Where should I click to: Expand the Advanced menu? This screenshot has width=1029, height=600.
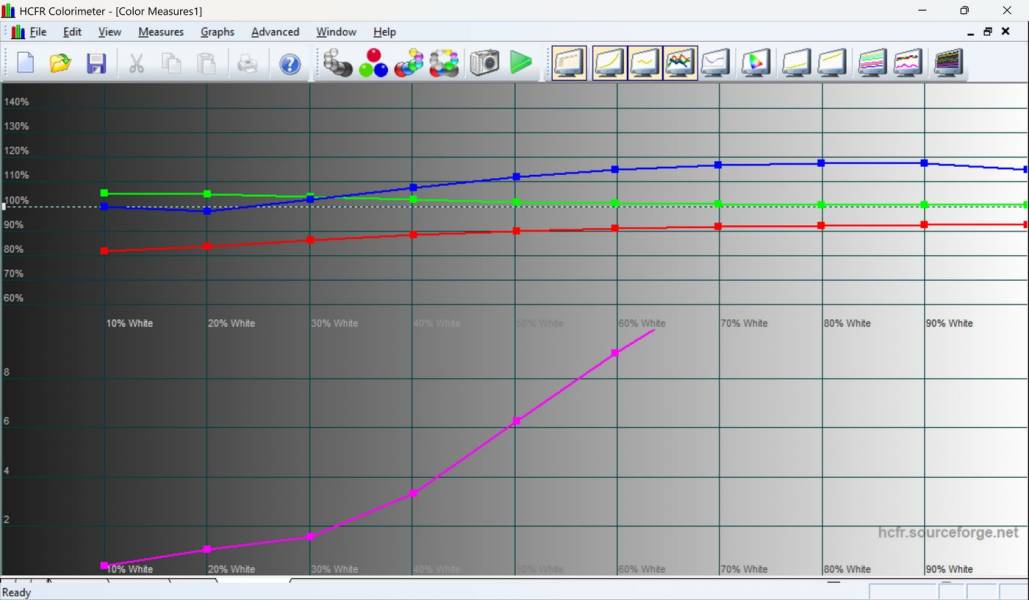275,32
